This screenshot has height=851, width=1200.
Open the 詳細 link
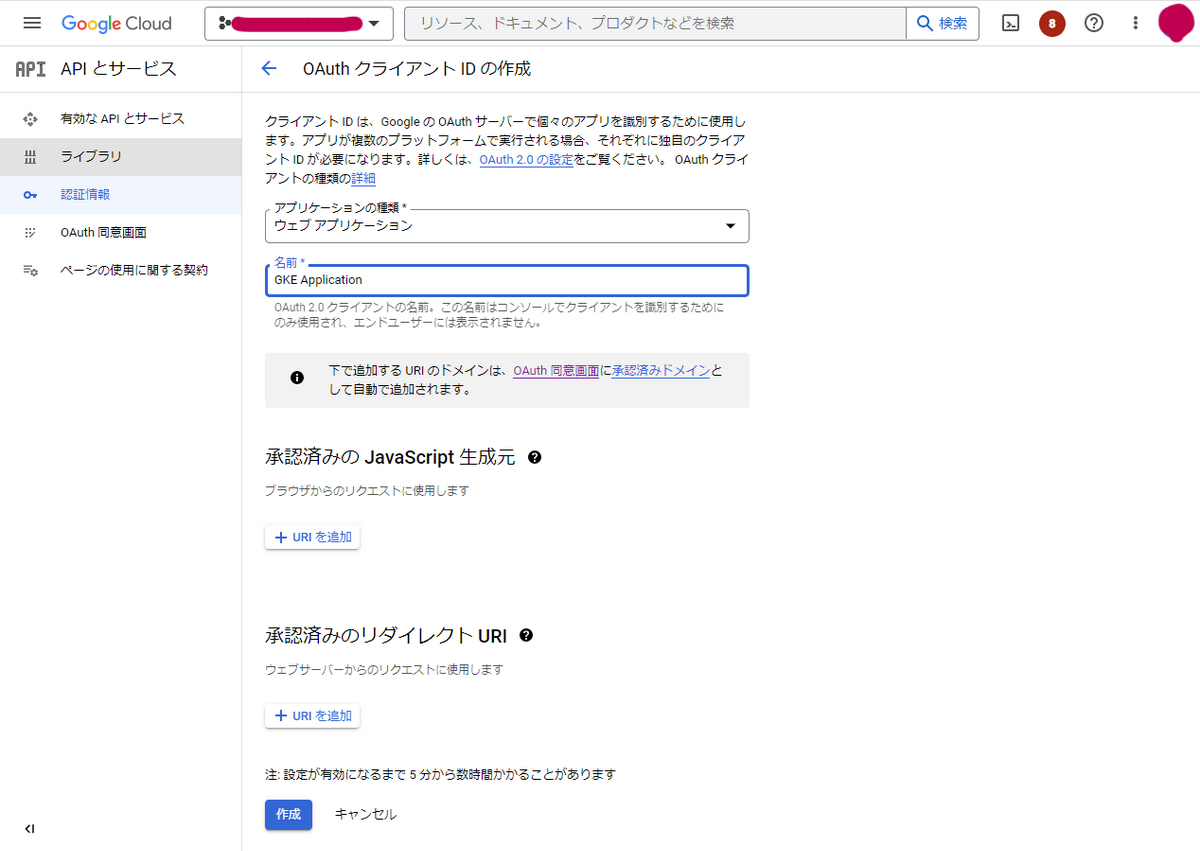(364, 179)
